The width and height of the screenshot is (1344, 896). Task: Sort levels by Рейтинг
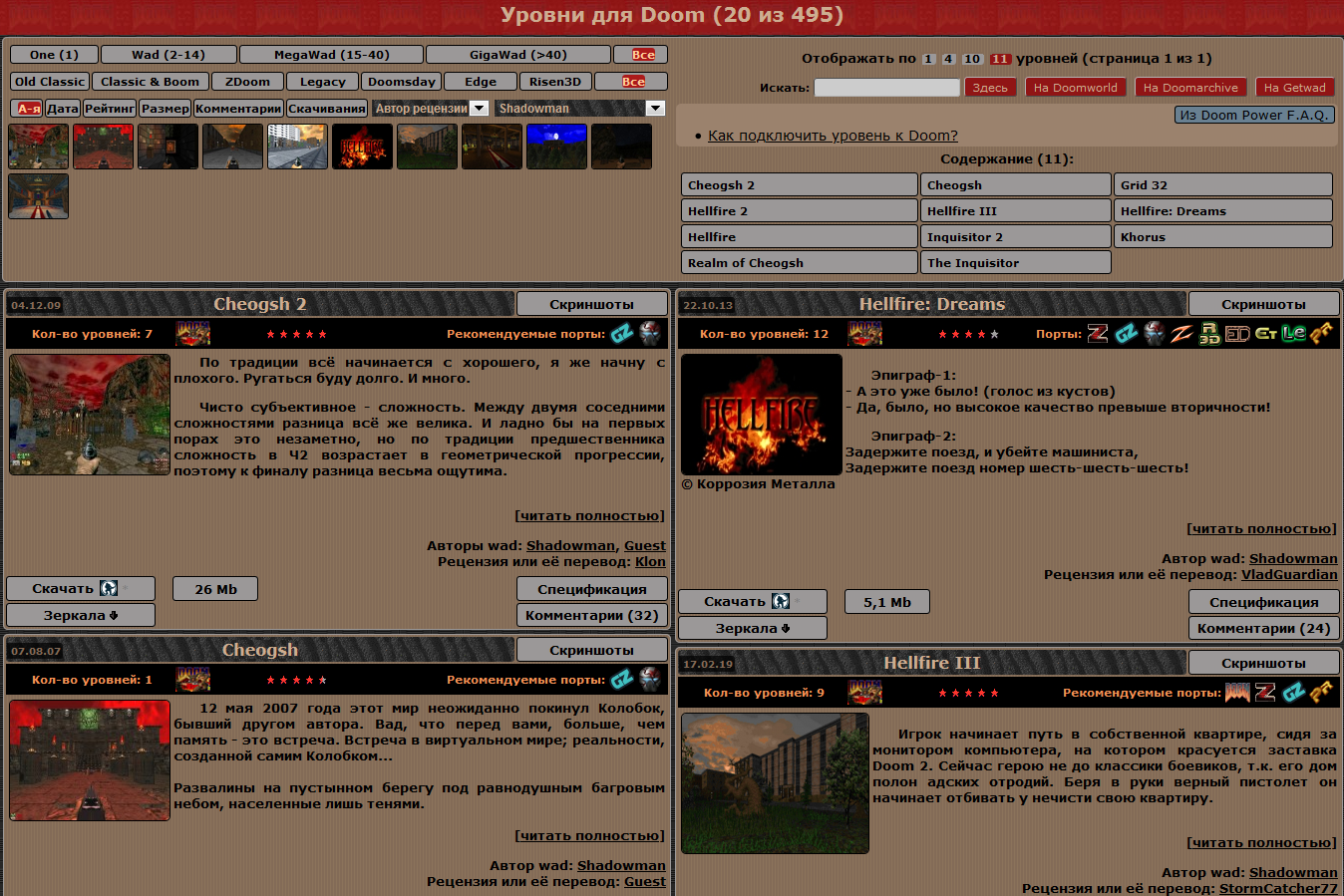[x=110, y=108]
